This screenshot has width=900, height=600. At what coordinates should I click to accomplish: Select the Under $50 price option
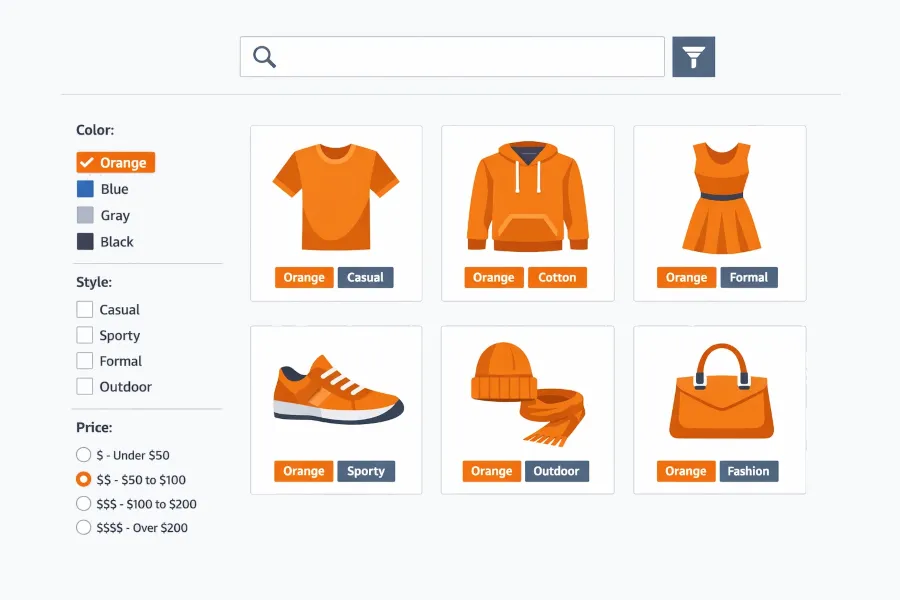click(x=84, y=455)
